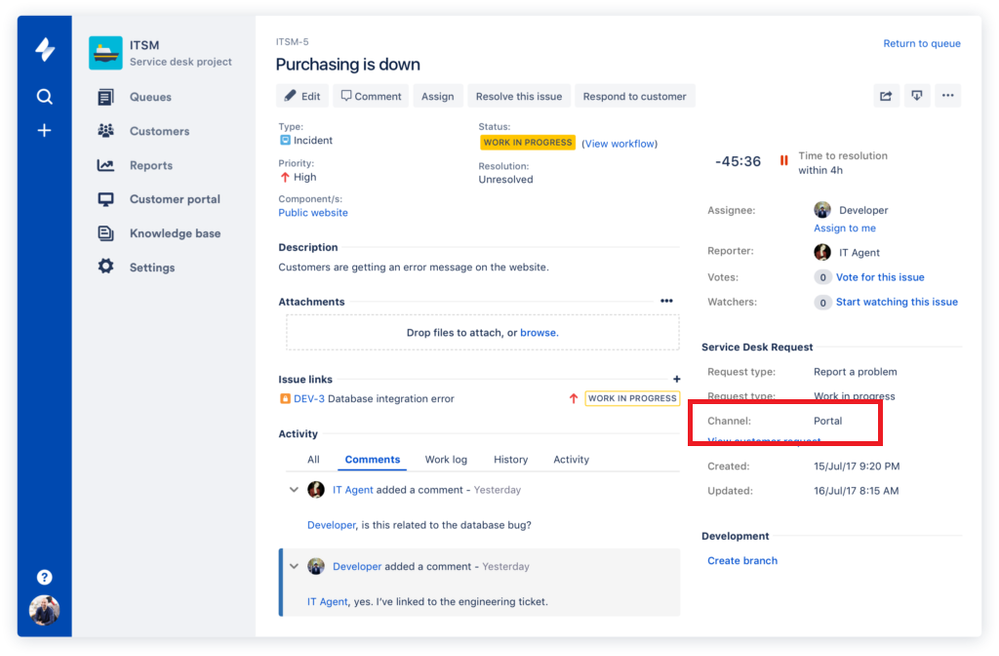Click browse to attach a file
The image size is (999, 656).
pyautogui.click(x=538, y=333)
